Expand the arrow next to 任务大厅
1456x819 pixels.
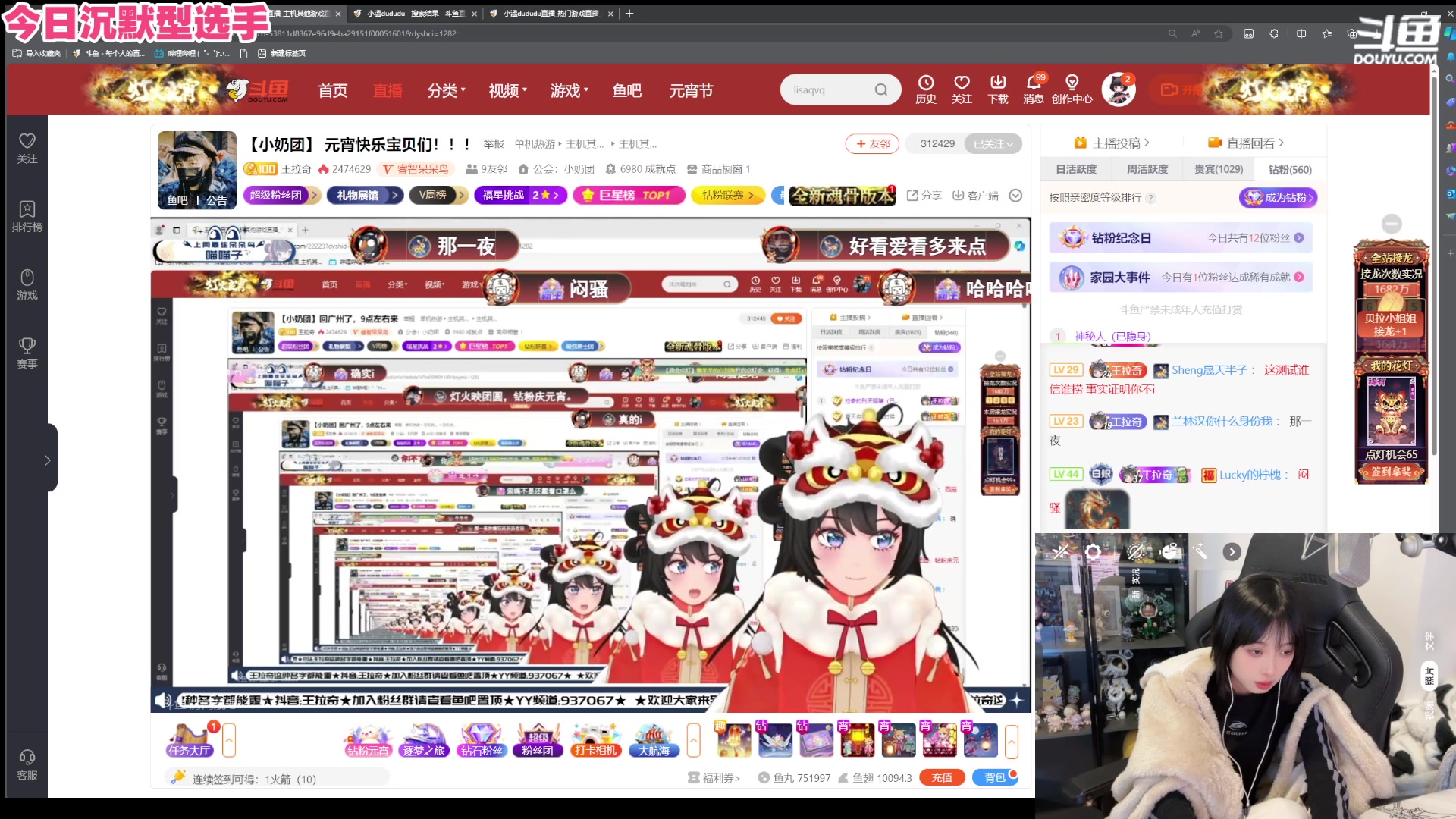[x=229, y=740]
